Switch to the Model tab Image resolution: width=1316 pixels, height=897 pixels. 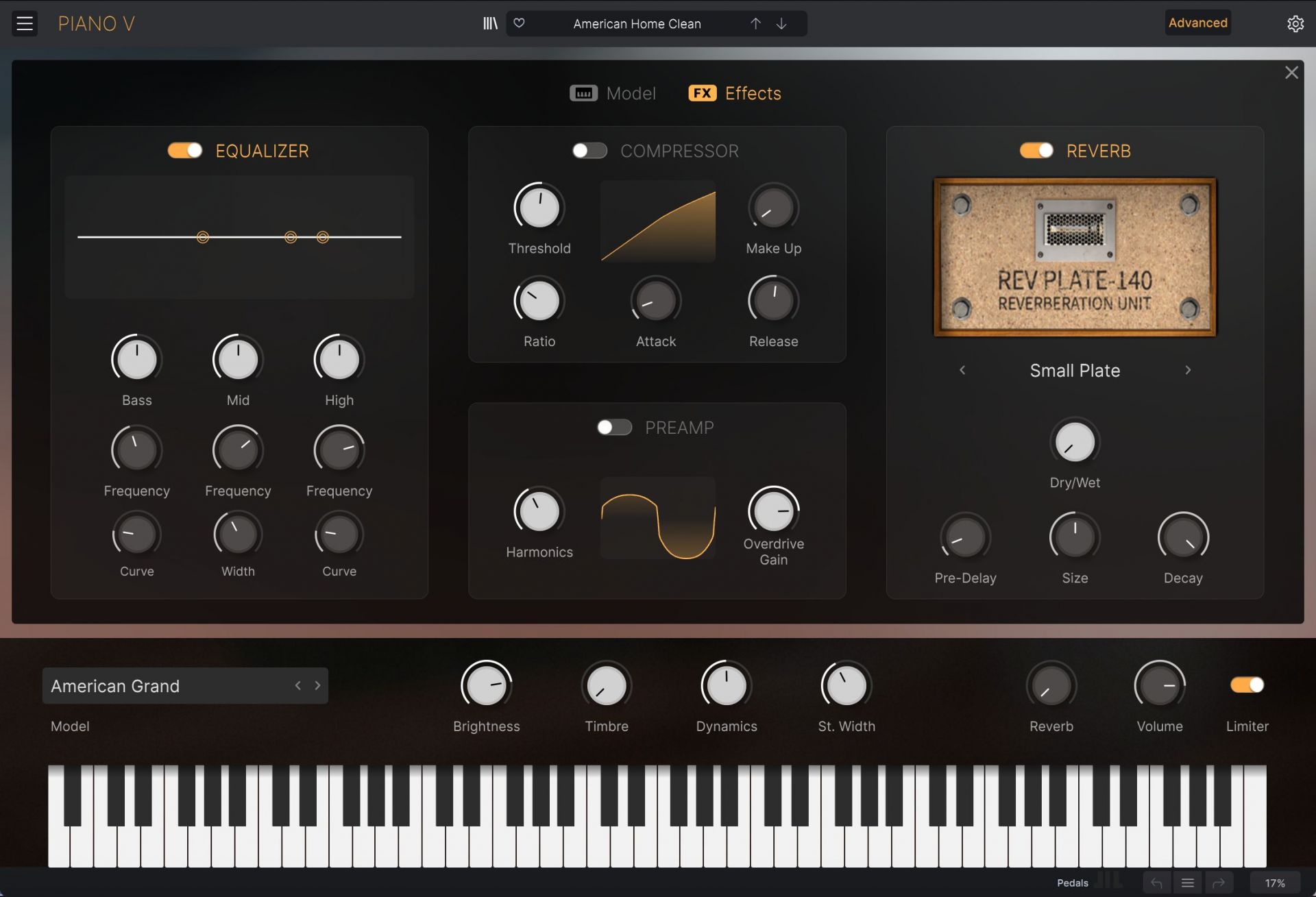click(613, 93)
